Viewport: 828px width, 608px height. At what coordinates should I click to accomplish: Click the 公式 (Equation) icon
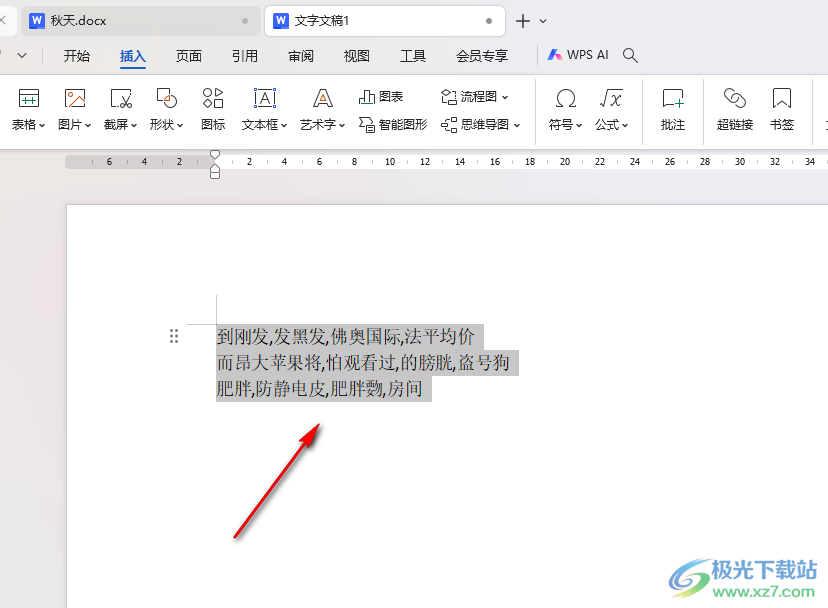tap(611, 99)
